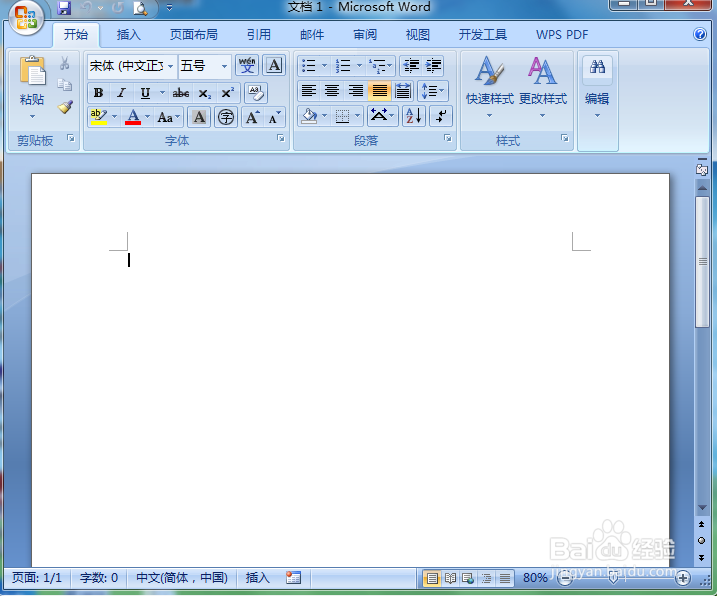Open the Quick Styles gallery

click(x=489, y=87)
